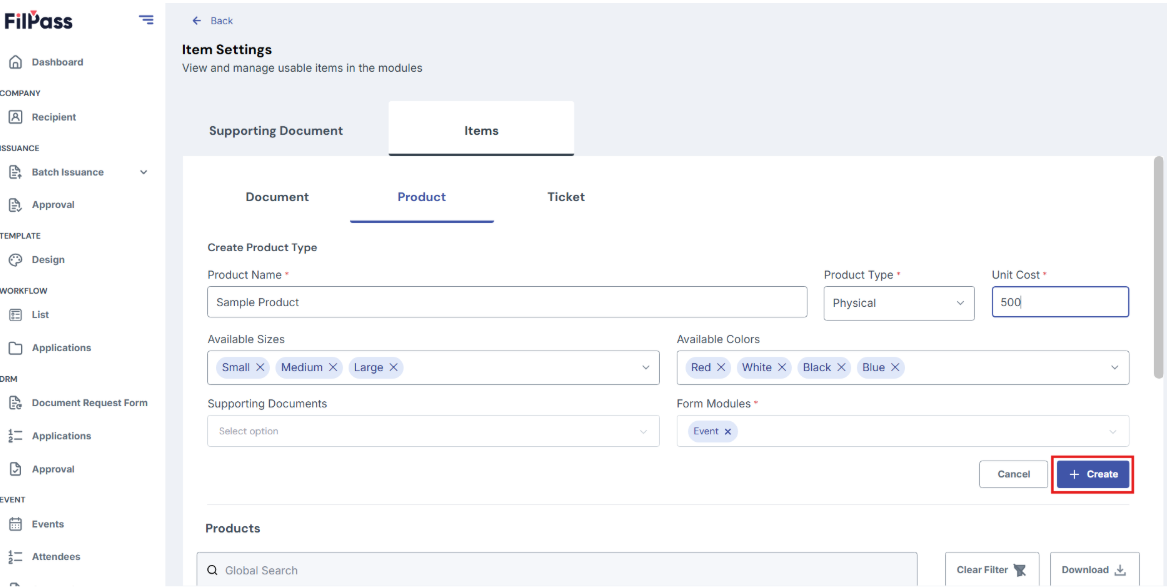Open Supporting Documents select option dropdown
The width and height of the screenshot is (1167, 587).
click(x=433, y=431)
